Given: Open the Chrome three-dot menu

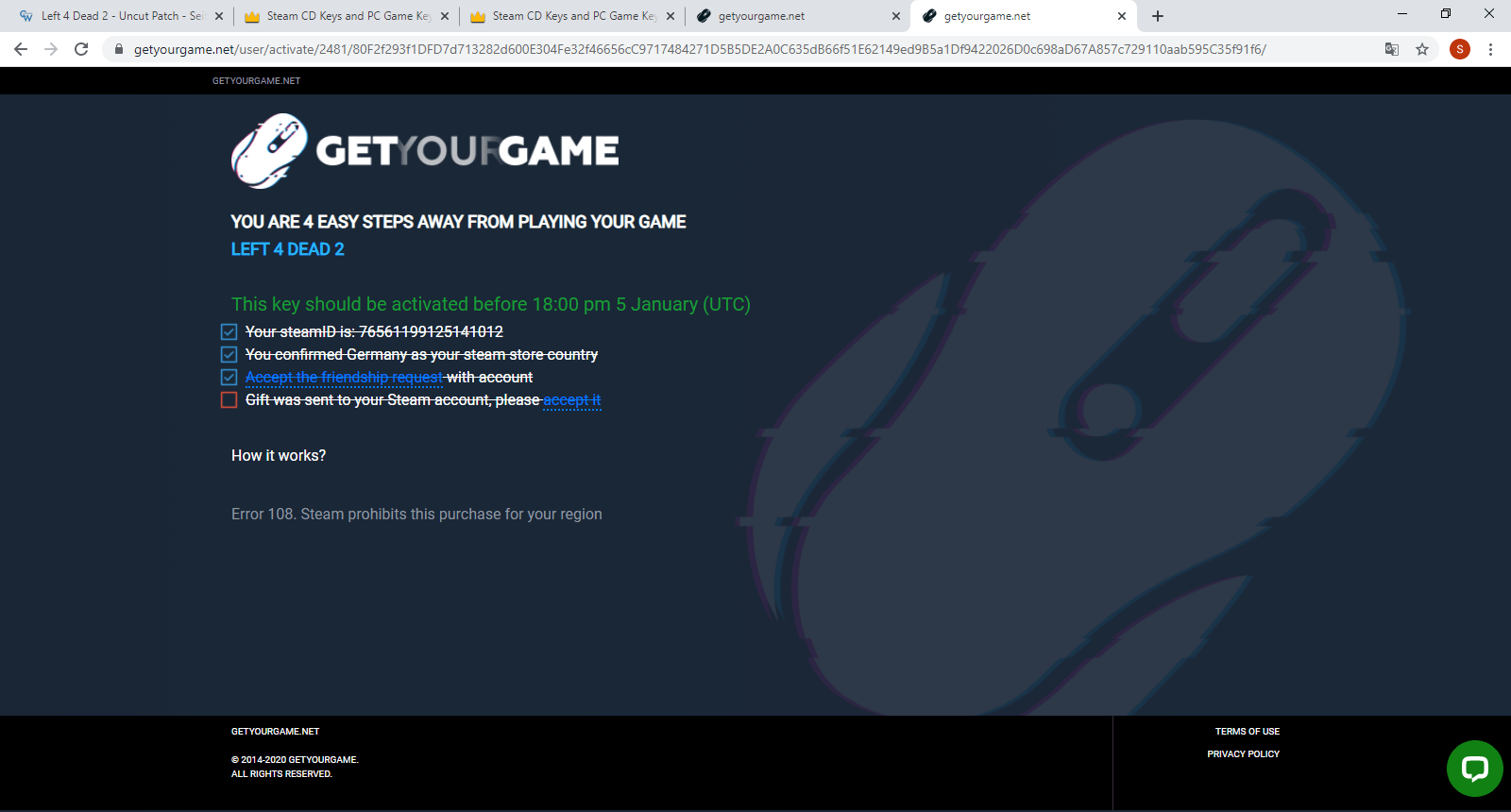Looking at the screenshot, I should pyautogui.click(x=1490, y=49).
